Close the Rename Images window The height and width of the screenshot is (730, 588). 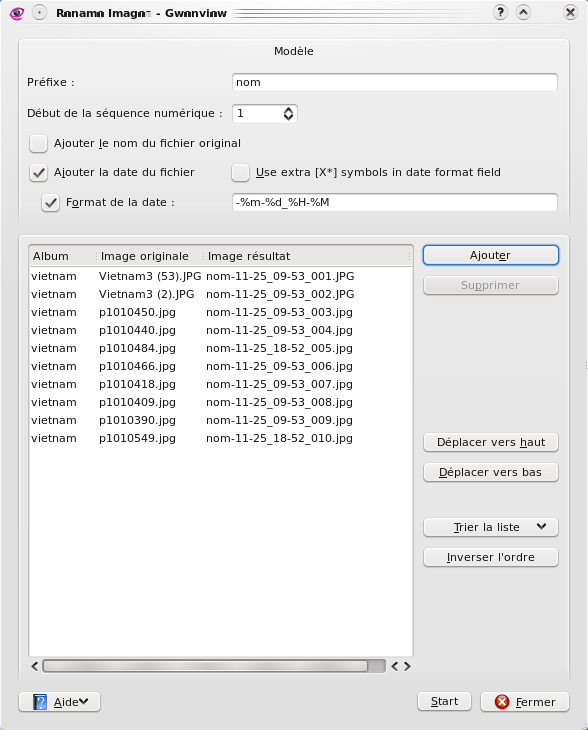pyautogui.click(x=570, y=12)
